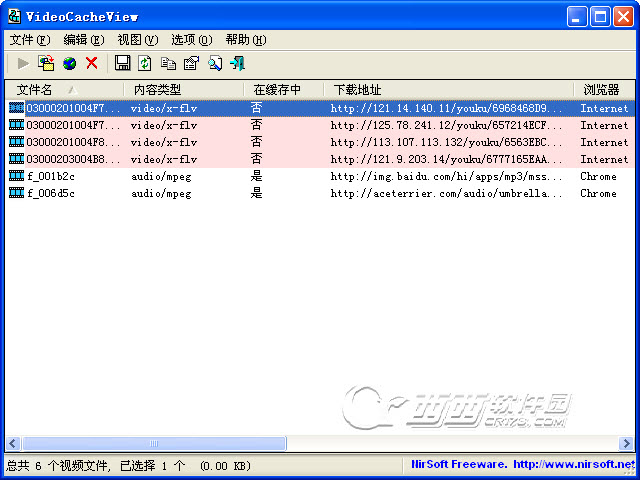Click the status bar file count text

129,465
